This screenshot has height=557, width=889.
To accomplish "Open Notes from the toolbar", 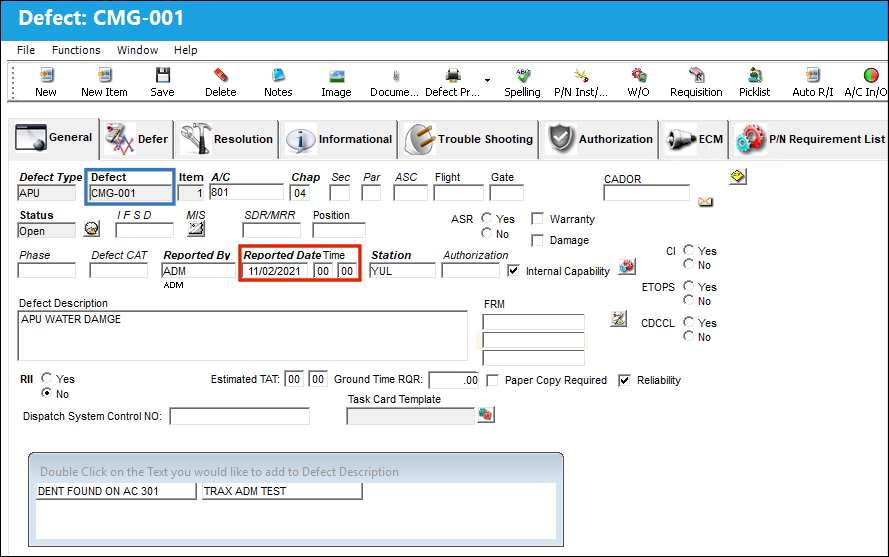I will click(x=278, y=82).
